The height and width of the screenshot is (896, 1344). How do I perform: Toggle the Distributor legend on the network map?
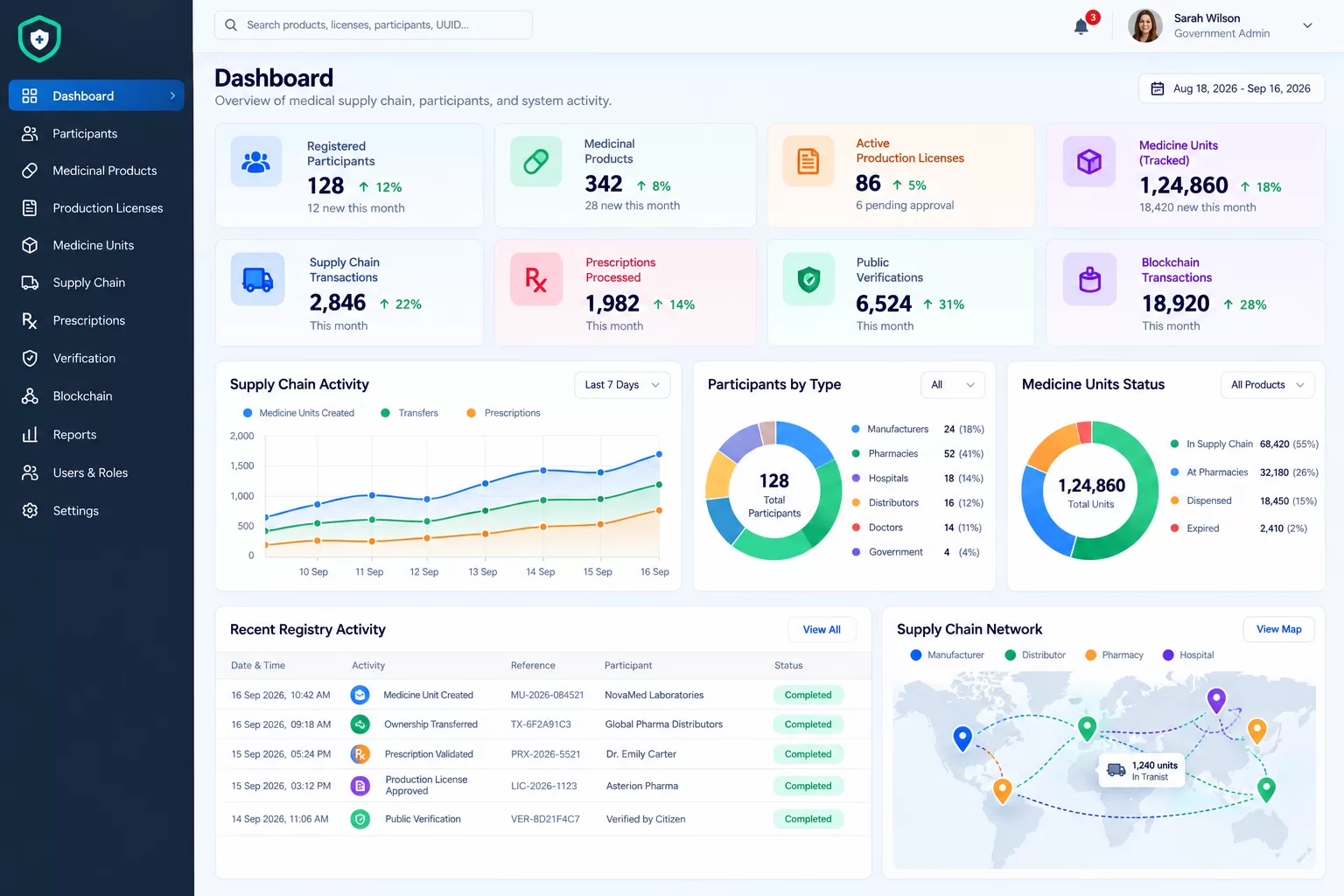(x=1035, y=655)
